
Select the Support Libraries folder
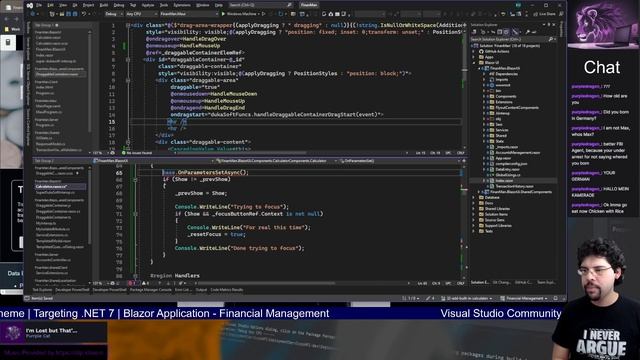click(498, 225)
